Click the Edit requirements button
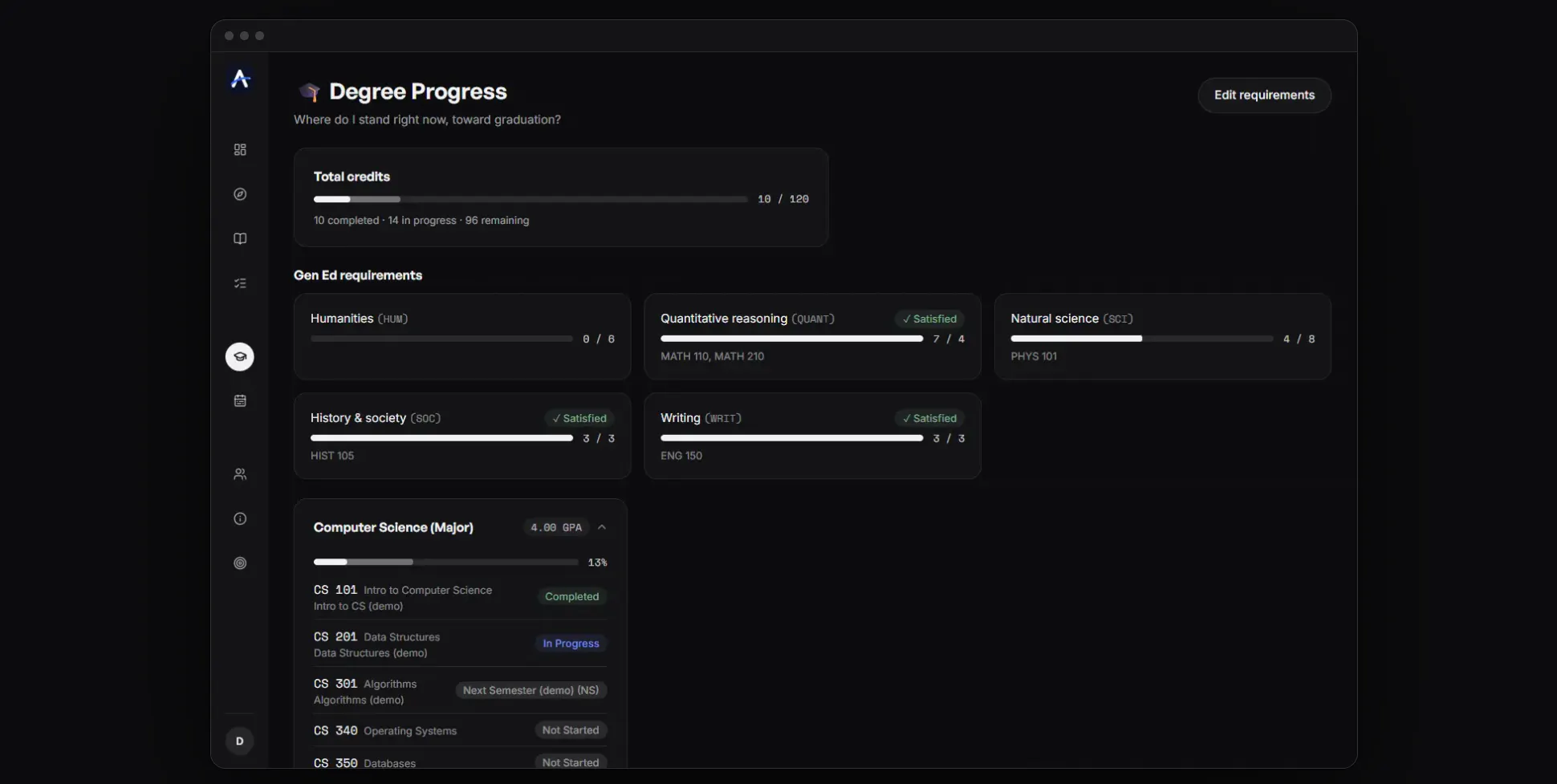Image resolution: width=1557 pixels, height=784 pixels. click(x=1264, y=95)
